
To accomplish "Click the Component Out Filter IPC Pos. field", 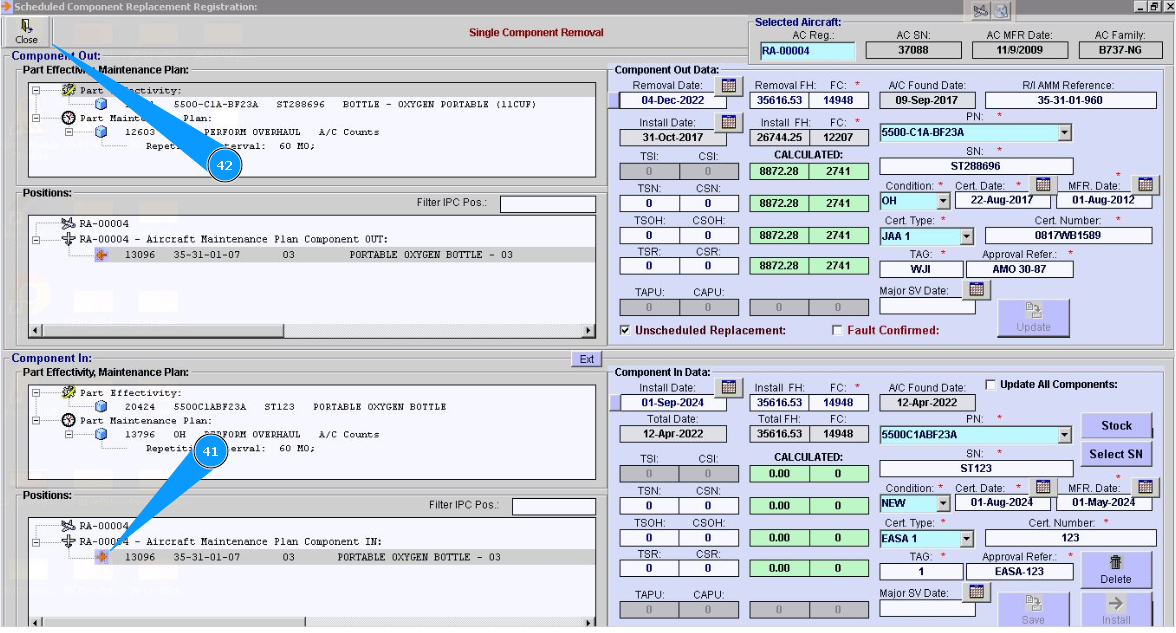I will coord(547,204).
